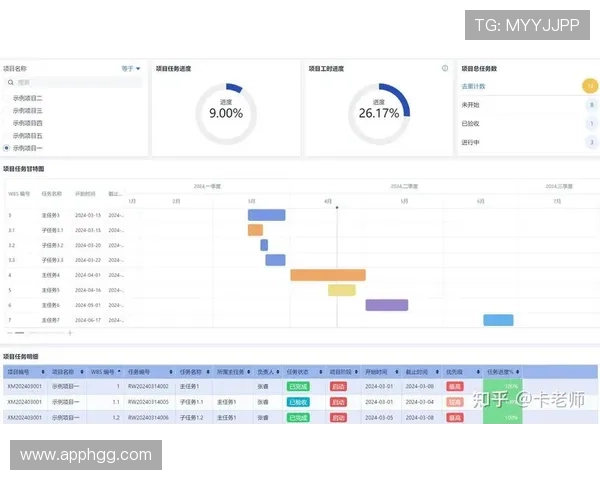Click the count badge beside 去重计数
This screenshot has height=480, width=600.
[x=590, y=86]
